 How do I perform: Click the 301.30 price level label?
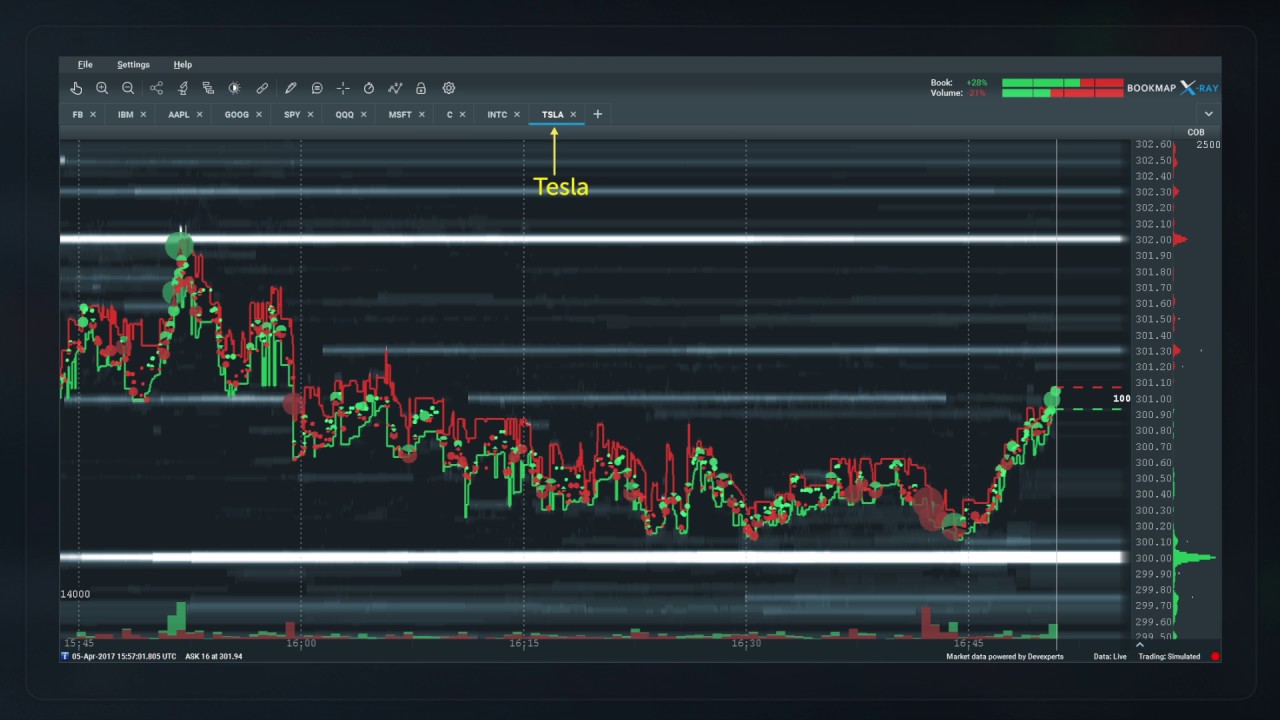[x=1153, y=351]
